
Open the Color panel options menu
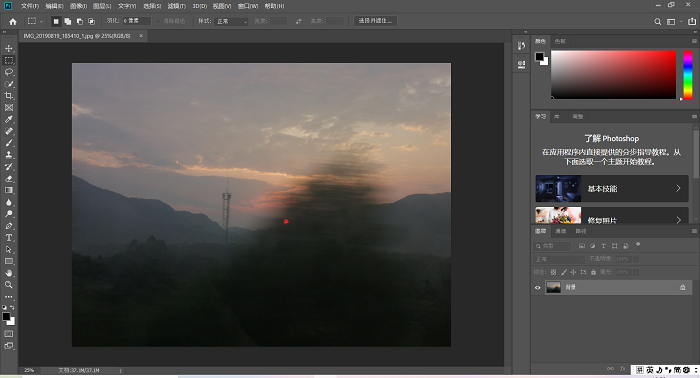coord(694,41)
